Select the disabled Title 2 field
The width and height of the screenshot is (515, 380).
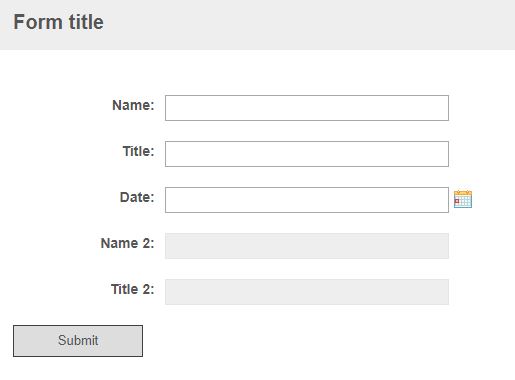(x=307, y=292)
